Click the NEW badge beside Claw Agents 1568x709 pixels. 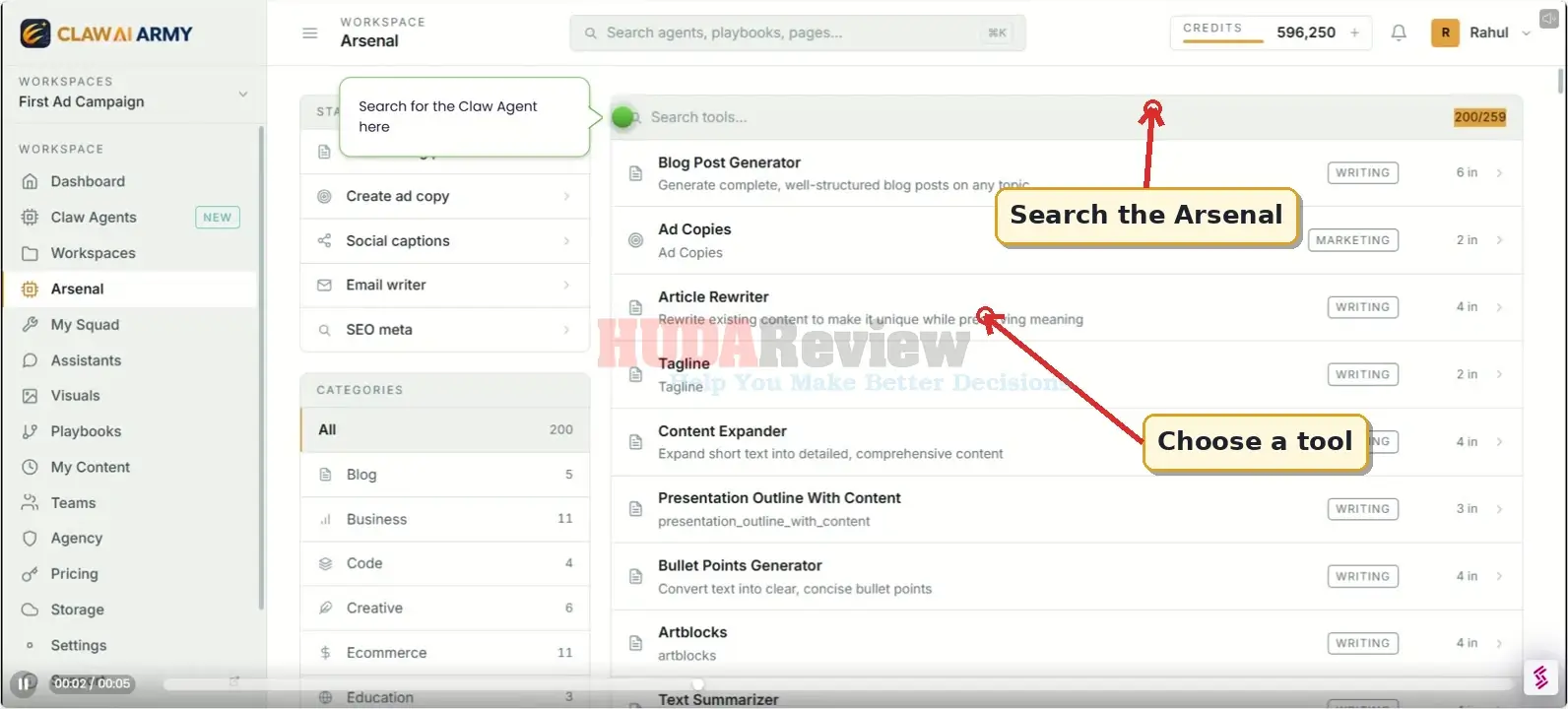click(x=218, y=218)
